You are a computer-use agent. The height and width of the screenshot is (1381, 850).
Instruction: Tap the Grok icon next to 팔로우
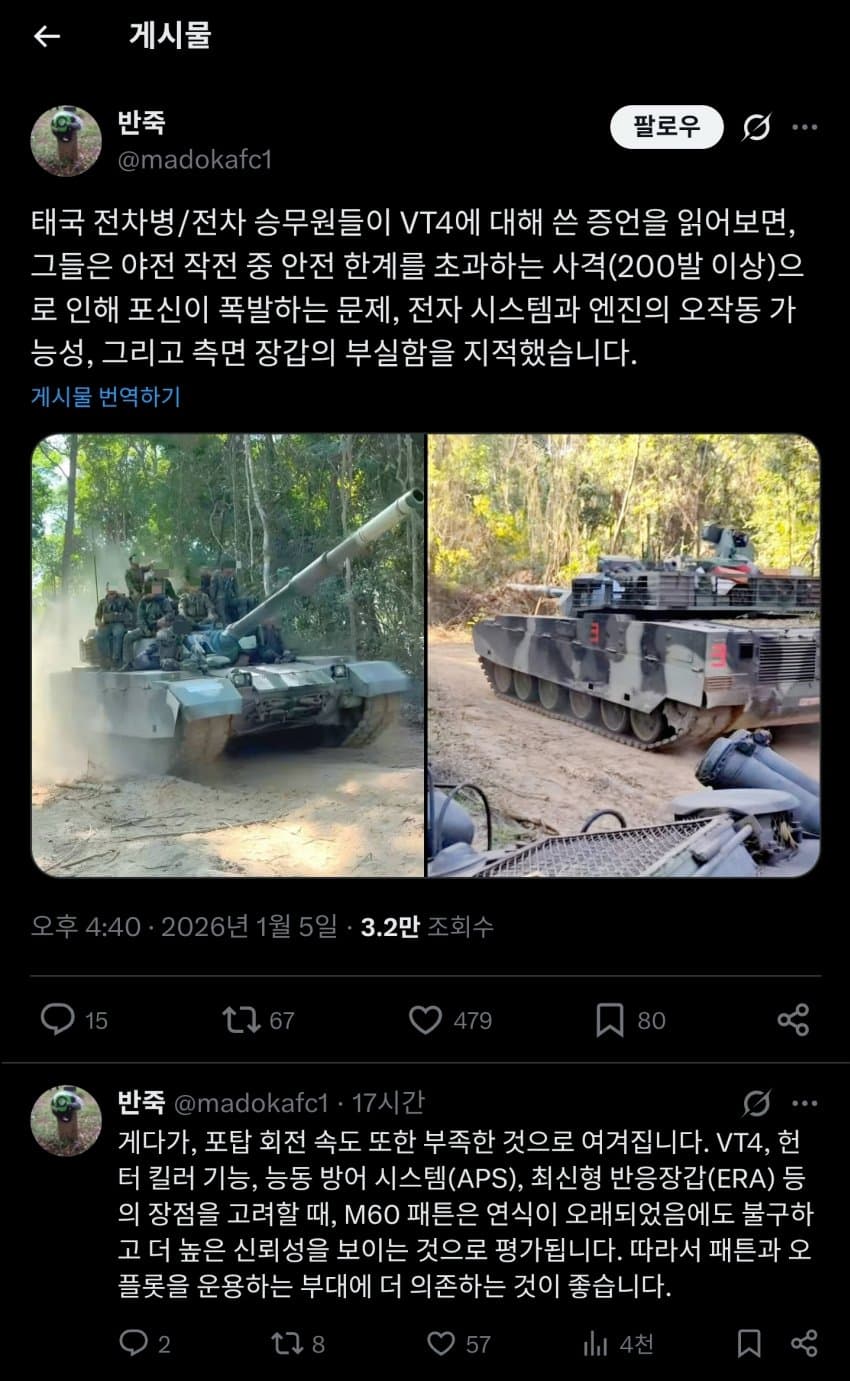(x=757, y=127)
